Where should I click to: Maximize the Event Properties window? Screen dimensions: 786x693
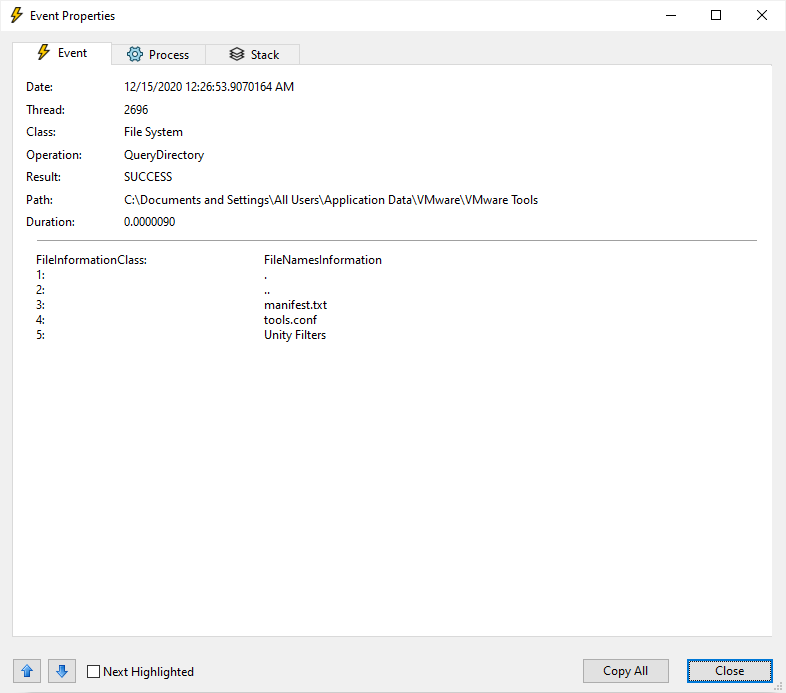tap(716, 16)
